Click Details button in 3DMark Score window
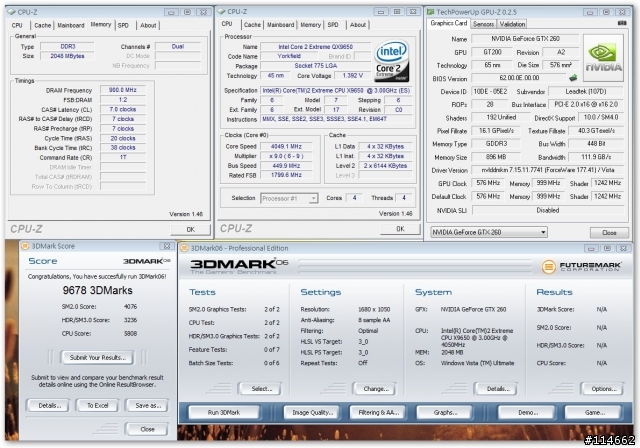 [49, 406]
